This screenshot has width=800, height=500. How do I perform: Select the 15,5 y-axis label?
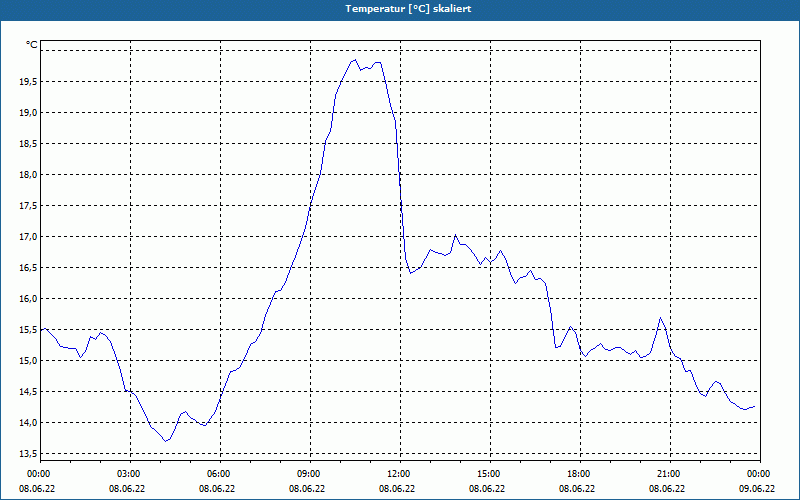point(28,330)
